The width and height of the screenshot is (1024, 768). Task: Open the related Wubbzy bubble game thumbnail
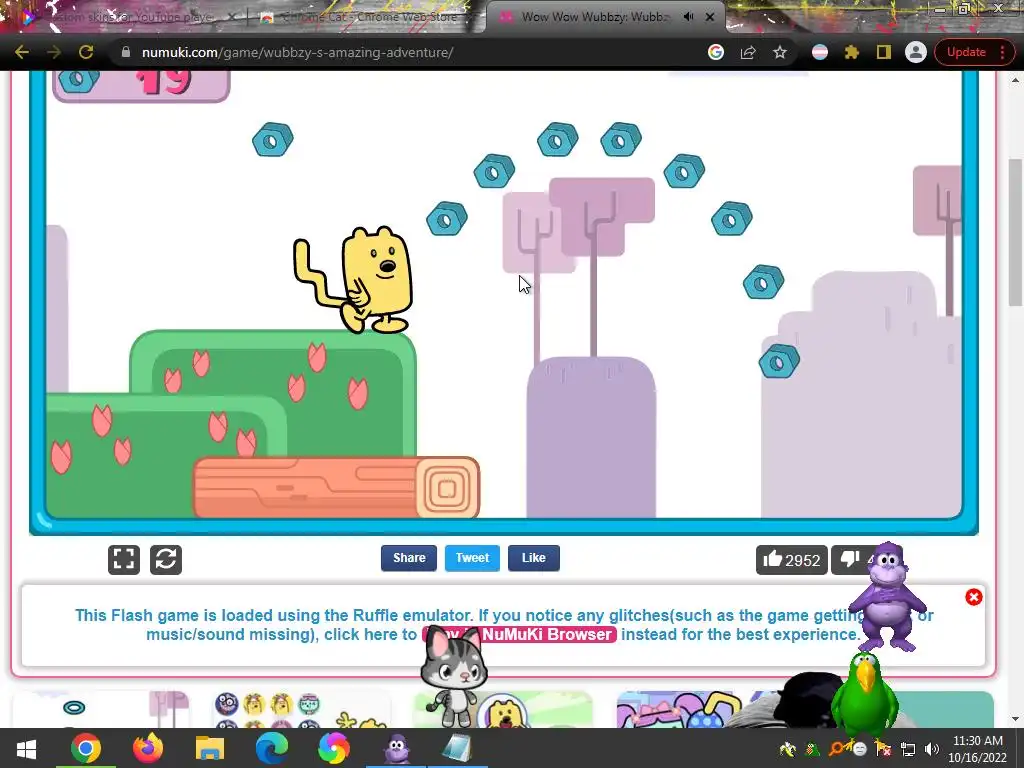(503, 709)
